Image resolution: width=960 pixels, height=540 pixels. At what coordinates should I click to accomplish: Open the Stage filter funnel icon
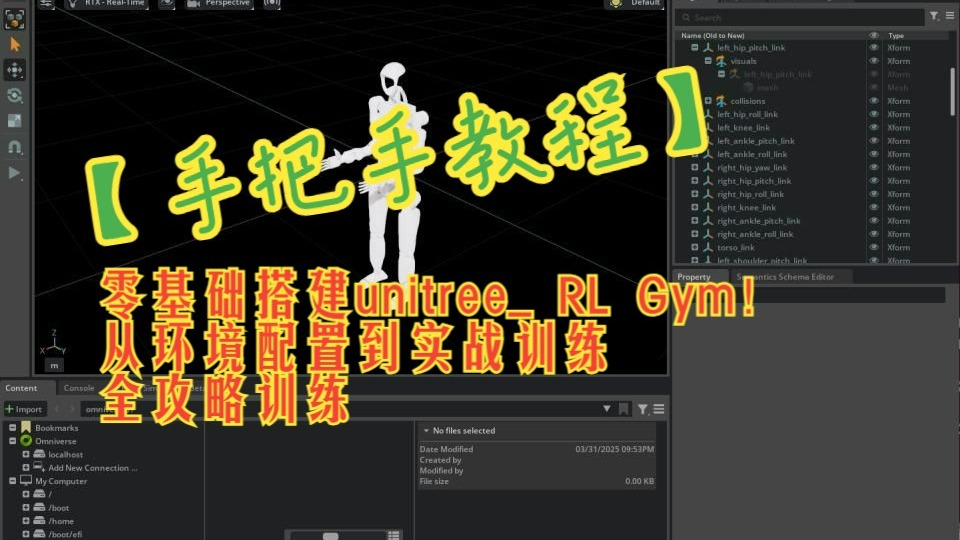[x=934, y=17]
